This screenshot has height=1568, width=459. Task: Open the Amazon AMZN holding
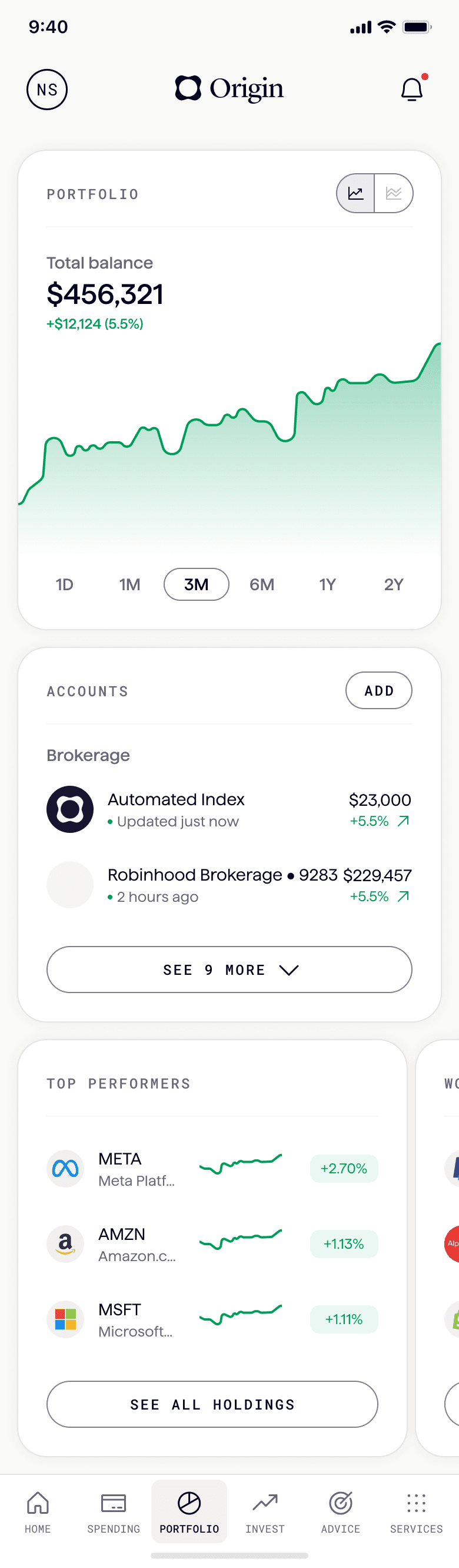coord(212,1244)
